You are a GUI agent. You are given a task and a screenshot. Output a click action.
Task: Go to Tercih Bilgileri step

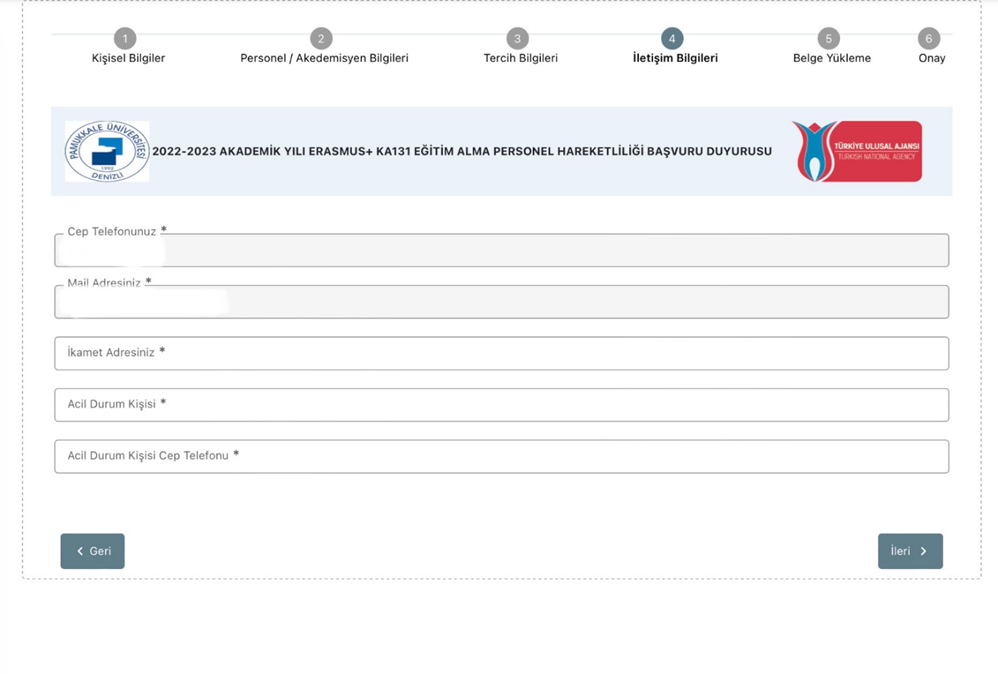[520, 58]
